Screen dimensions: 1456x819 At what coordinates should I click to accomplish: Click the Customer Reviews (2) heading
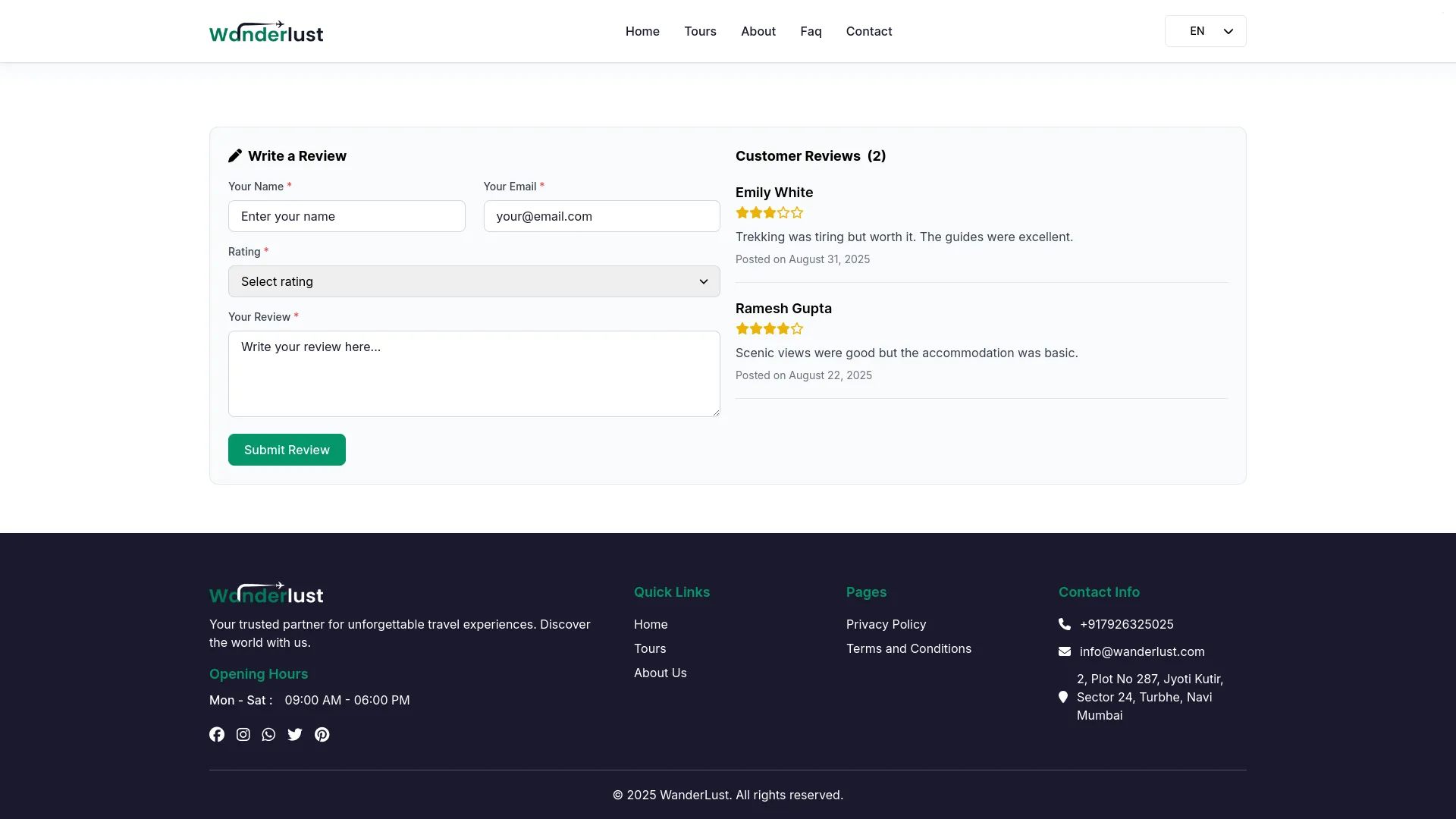coord(811,155)
